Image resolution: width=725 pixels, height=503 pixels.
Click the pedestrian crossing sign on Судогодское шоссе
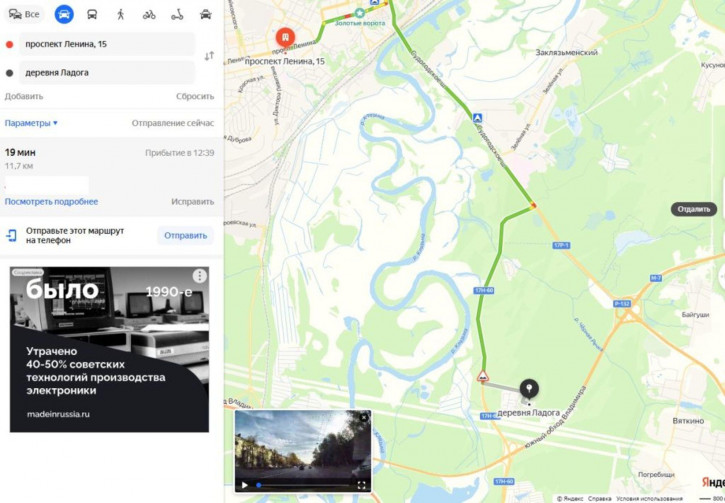click(478, 118)
